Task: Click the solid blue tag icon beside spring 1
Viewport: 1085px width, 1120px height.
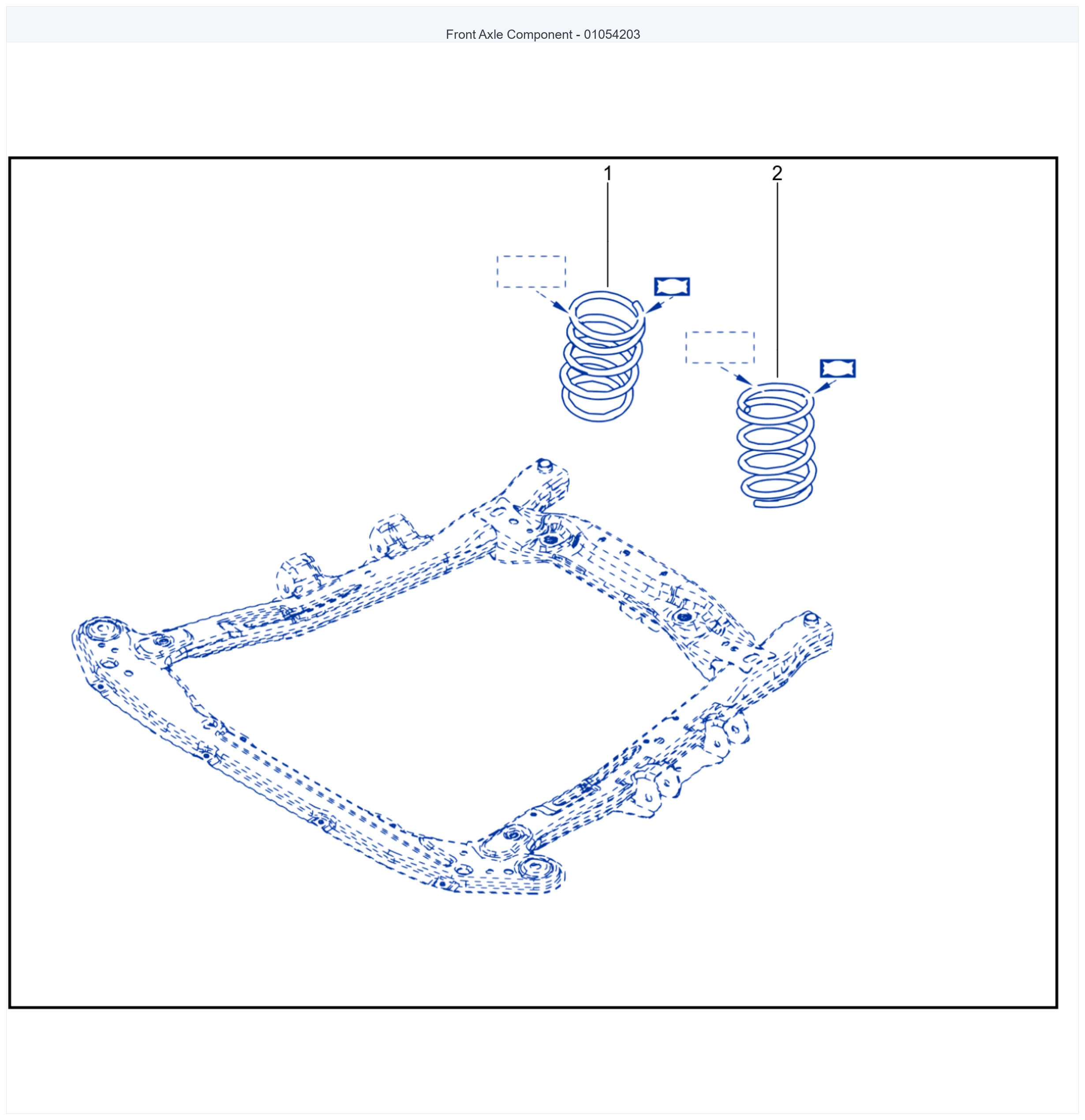Action: pyautogui.click(x=672, y=286)
